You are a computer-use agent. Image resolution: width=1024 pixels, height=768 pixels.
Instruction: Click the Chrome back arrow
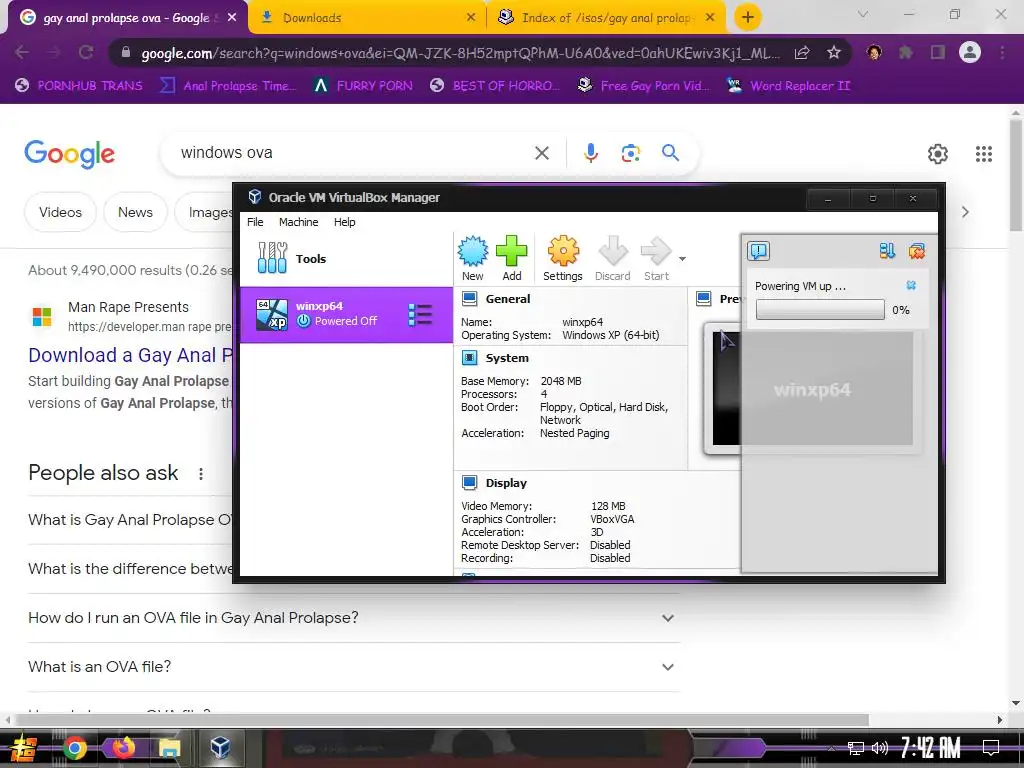coord(21,52)
